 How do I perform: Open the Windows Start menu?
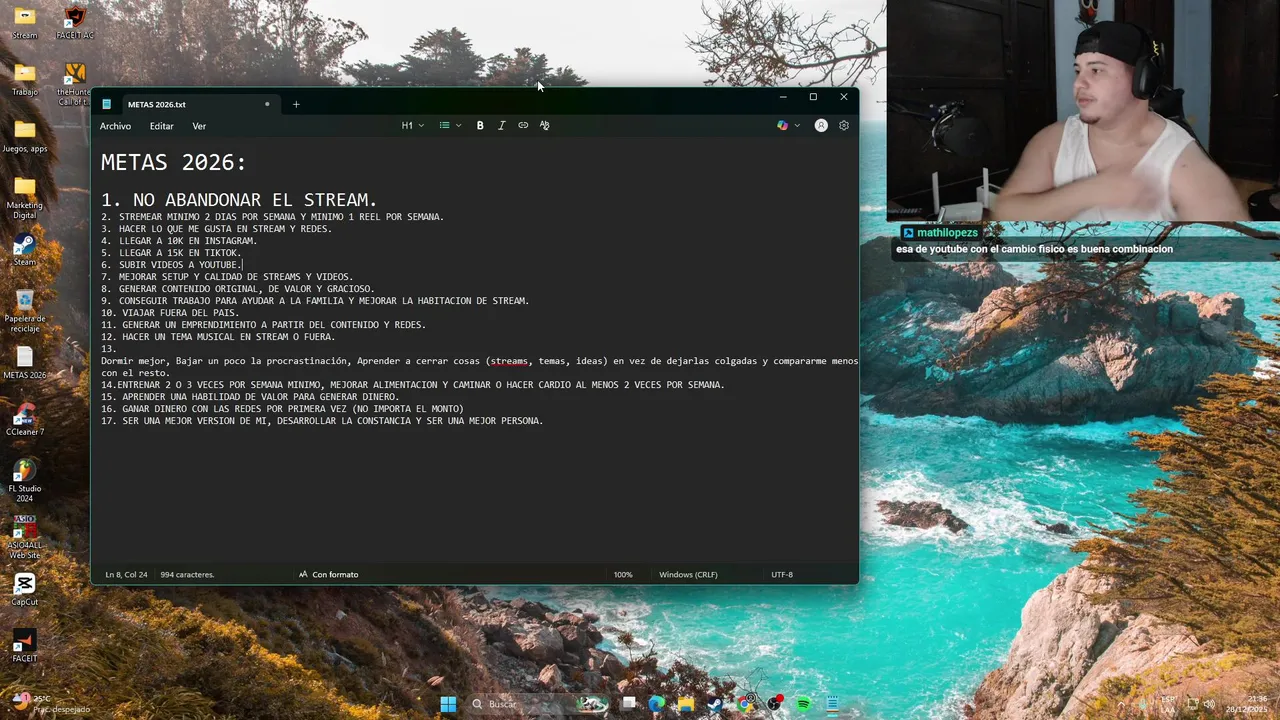pyautogui.click(x=448, y=704)
